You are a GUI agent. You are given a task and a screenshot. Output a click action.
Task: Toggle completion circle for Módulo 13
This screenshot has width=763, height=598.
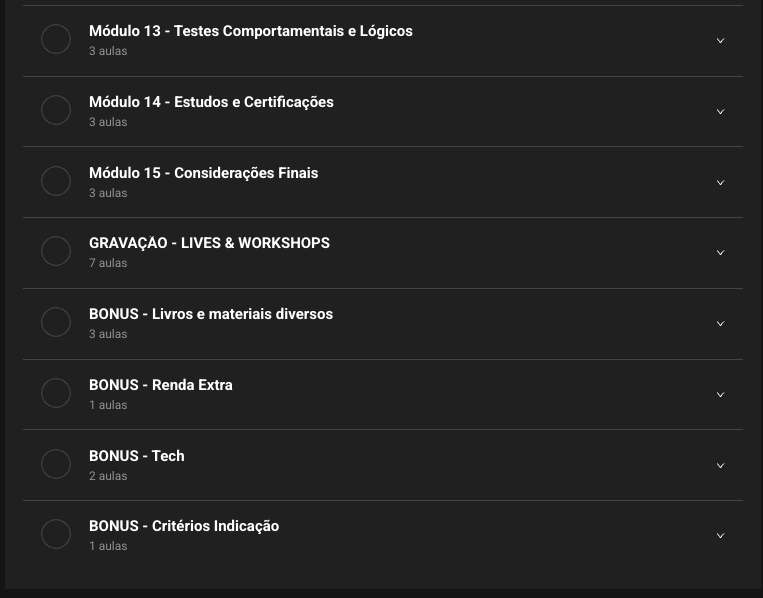point(56,39)
